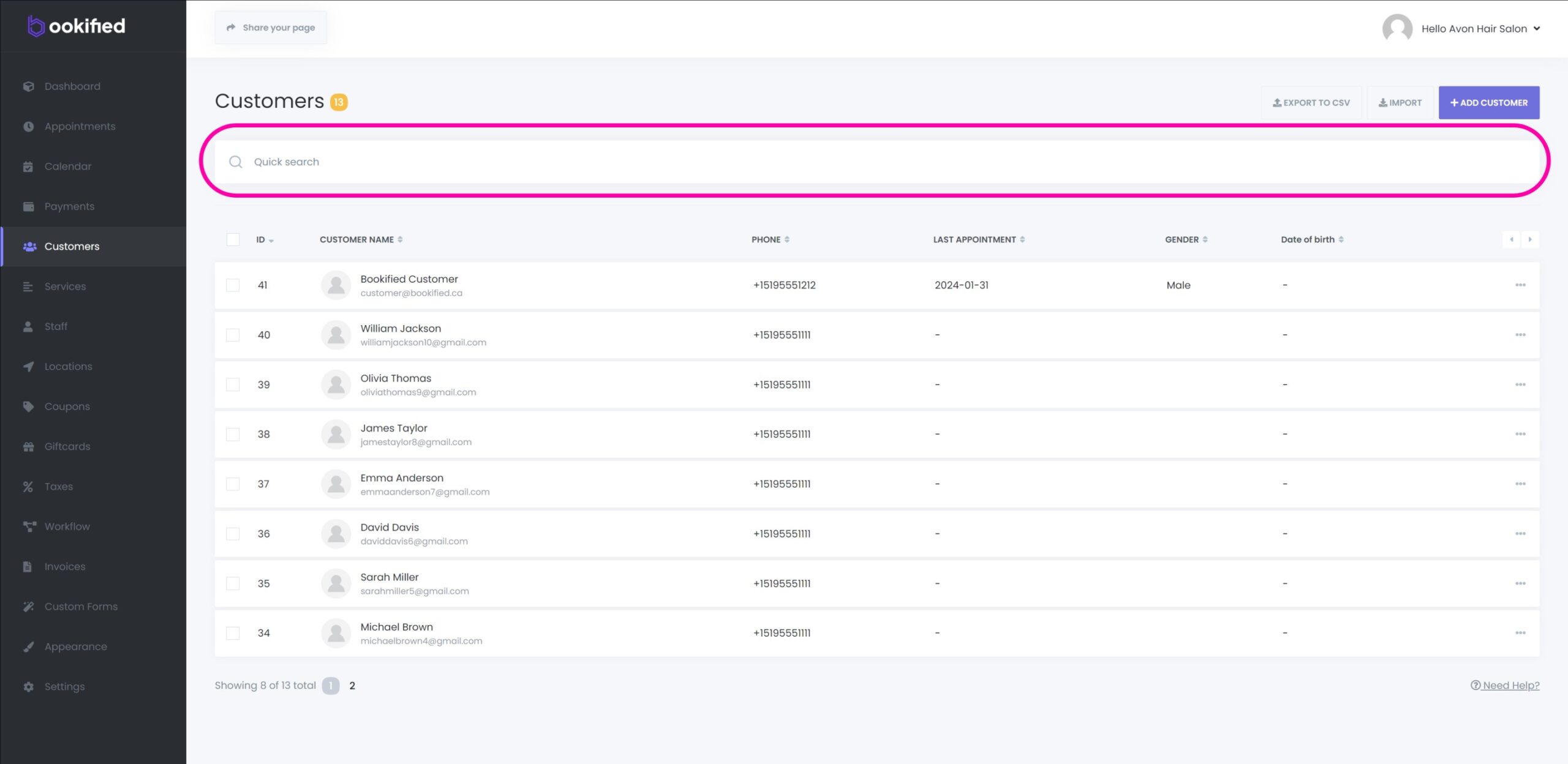This screenshot has height=764, width=1568.
Task: Click the Customers people icon
Action: pos(29,247)
